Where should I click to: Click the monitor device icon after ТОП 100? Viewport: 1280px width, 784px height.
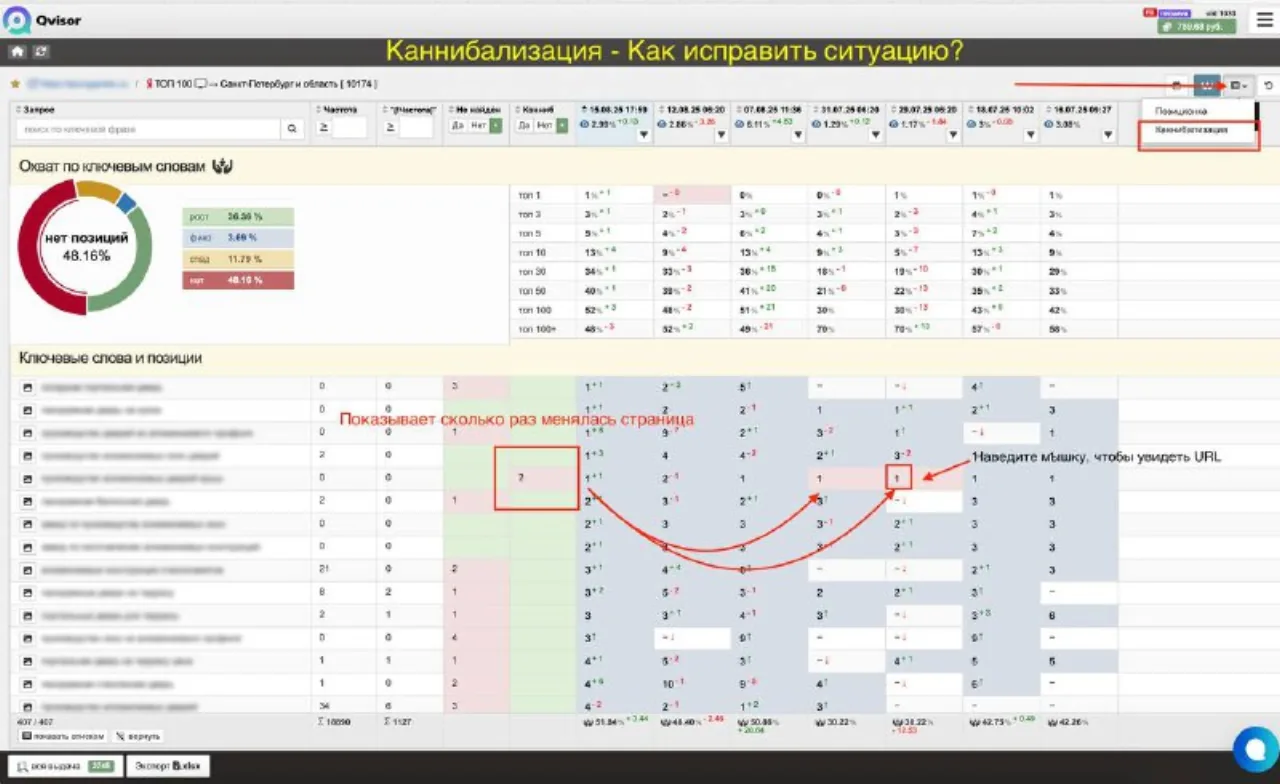click(x=200, y=84)
